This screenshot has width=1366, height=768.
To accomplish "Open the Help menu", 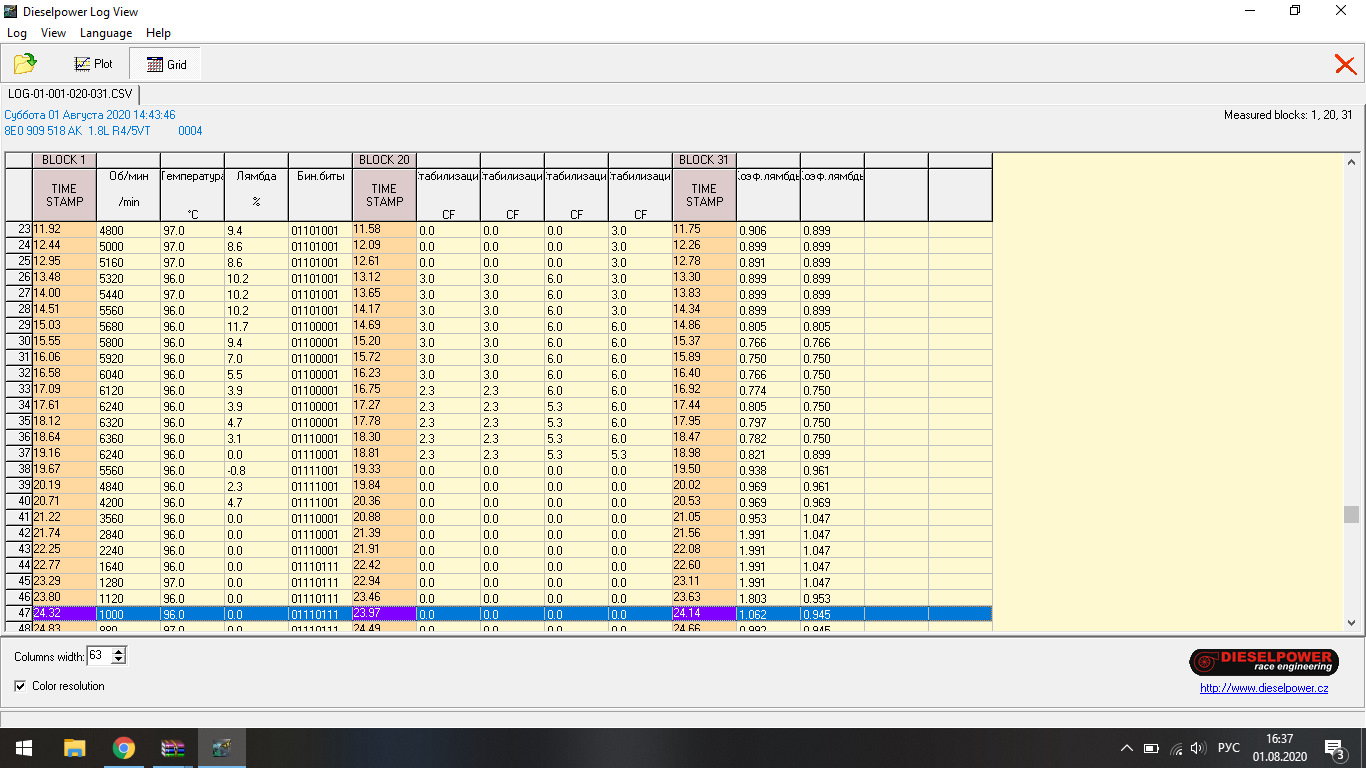I will click(158, 33).
